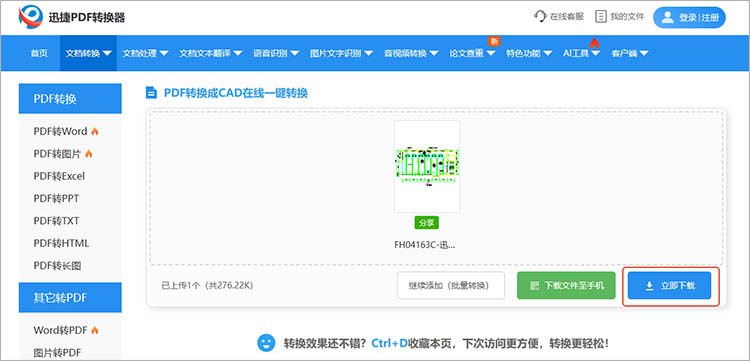Expand the 文档处理 menu
750x361 pixels.
145,53
